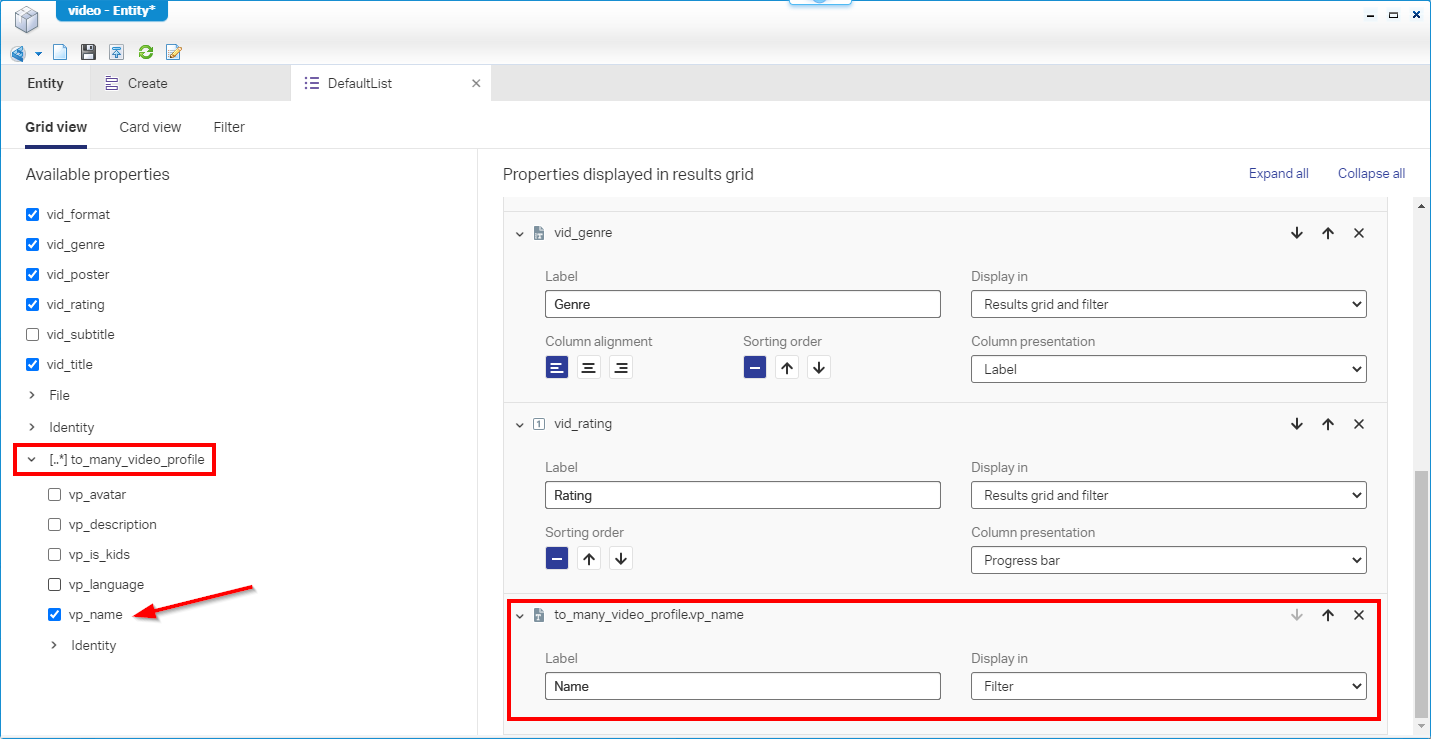This screenshot has height=739, width=1431.
Task: Open the Display in dropdown set to Filter
Action: [1168, 686]
